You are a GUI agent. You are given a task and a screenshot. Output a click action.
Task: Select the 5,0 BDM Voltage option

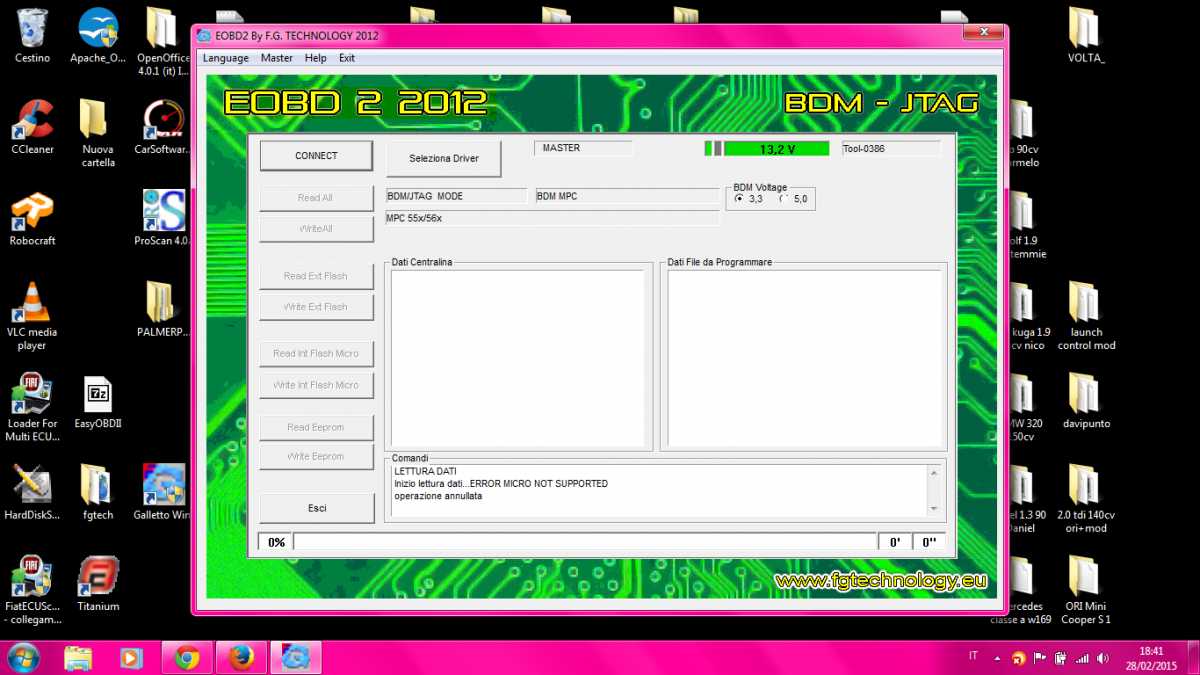tap(794, 199)
